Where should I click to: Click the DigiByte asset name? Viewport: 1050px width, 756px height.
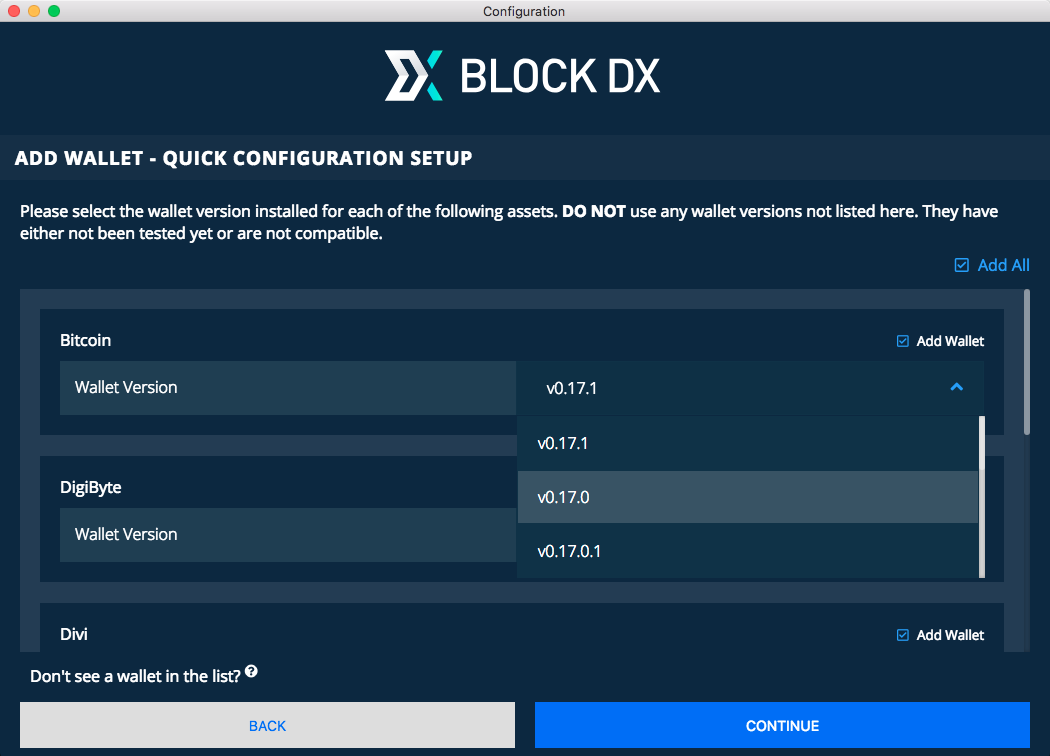[x=90, y=487]
